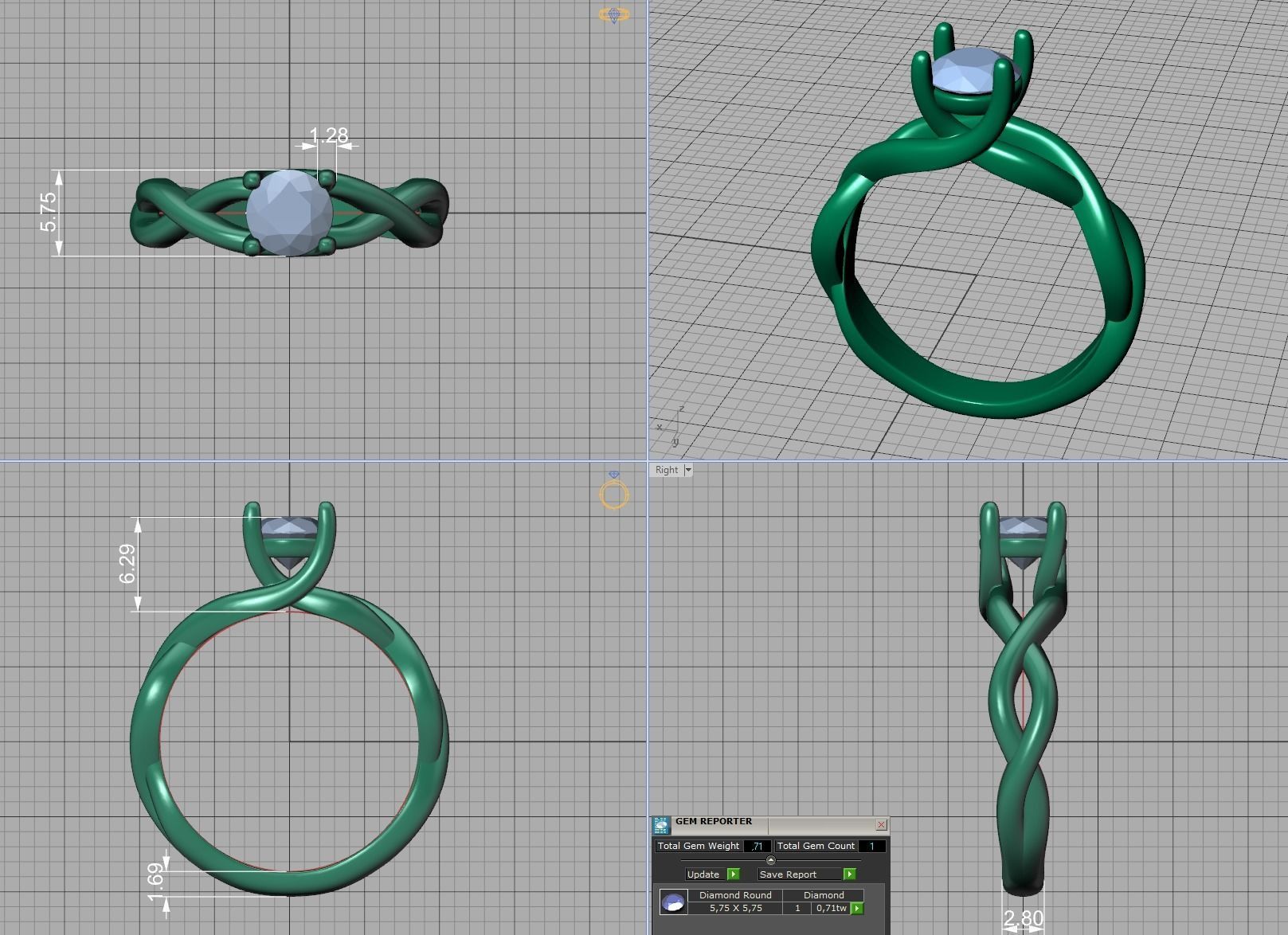
Task: Click the green arrow beside 0,71tw
Action: click(x=857, y=908)
